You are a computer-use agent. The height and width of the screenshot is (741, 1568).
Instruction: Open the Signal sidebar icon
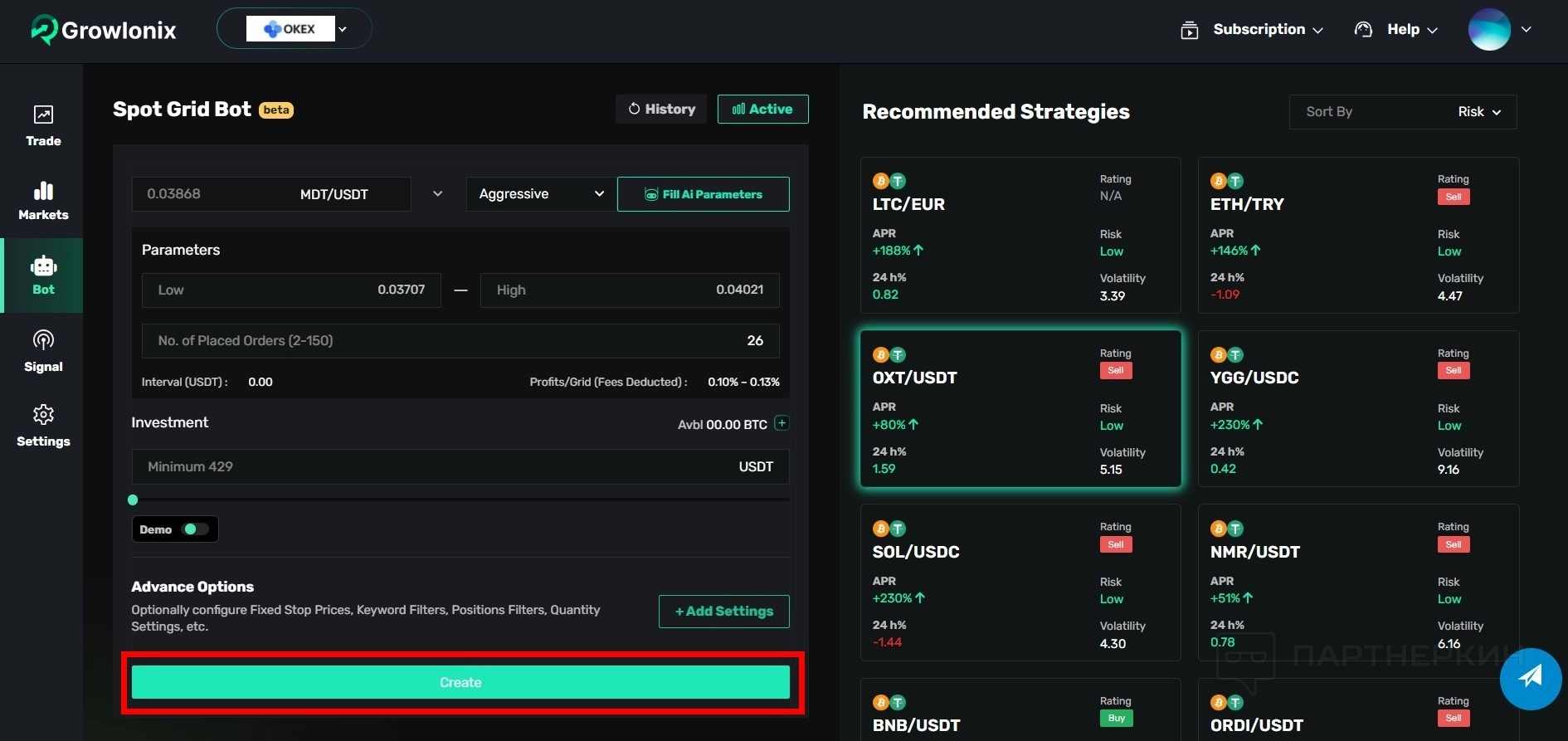pos(43,350)
